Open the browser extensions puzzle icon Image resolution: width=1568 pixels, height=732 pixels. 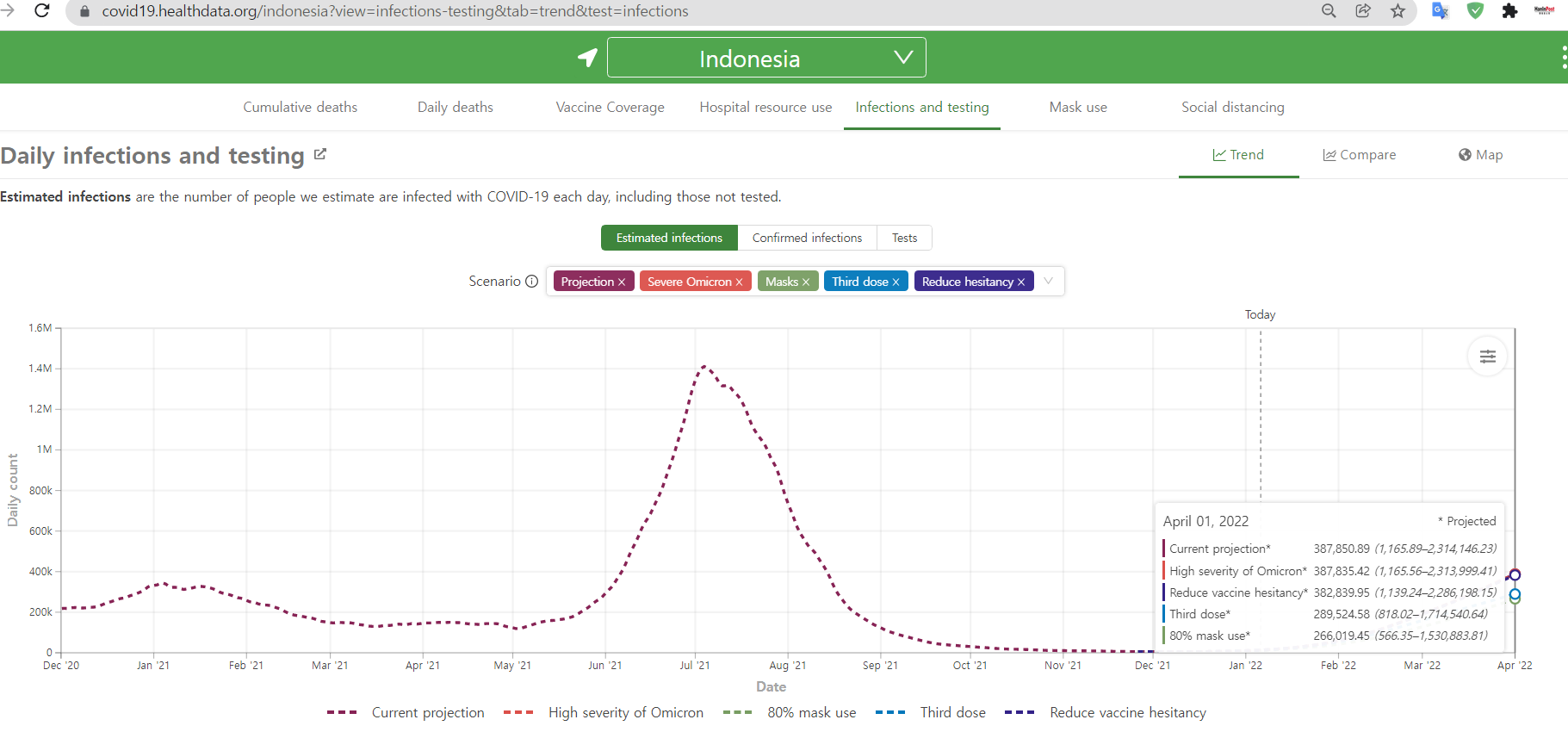pos(1509,11)
